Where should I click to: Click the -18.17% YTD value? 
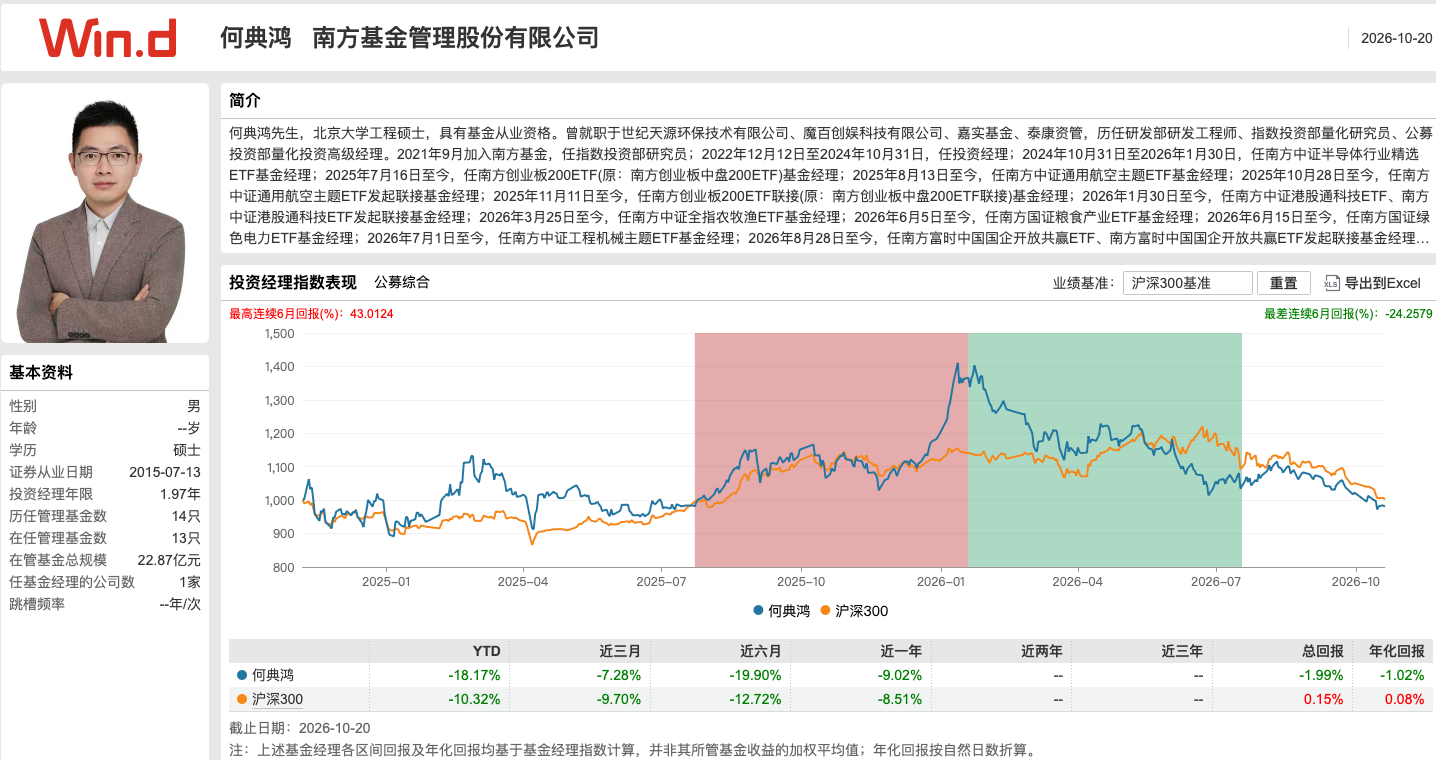(474, 675)
